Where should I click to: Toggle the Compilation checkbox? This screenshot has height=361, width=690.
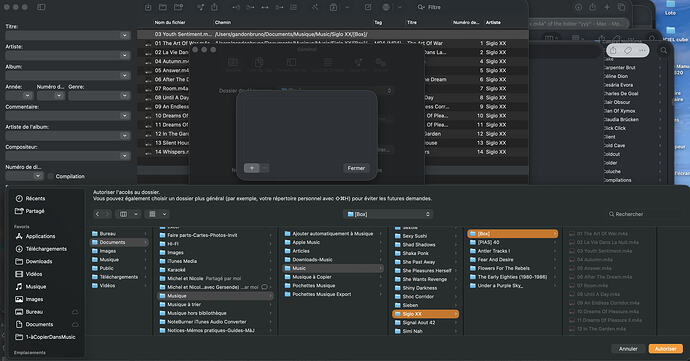[51, 176]
